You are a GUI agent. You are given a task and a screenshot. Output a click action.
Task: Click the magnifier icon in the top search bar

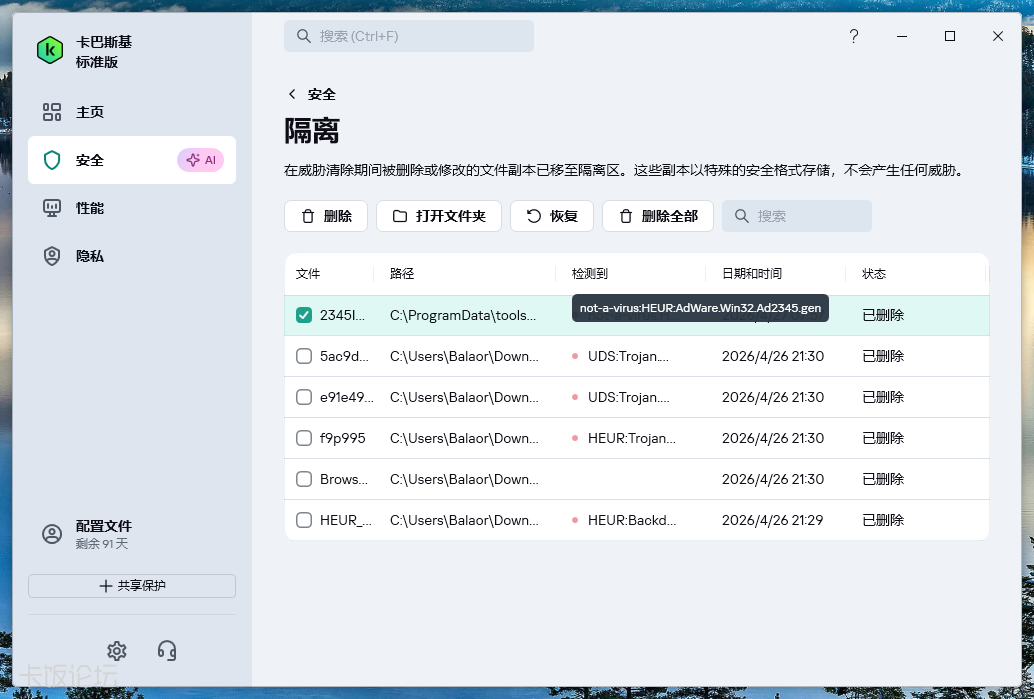[x=303, y=36]
